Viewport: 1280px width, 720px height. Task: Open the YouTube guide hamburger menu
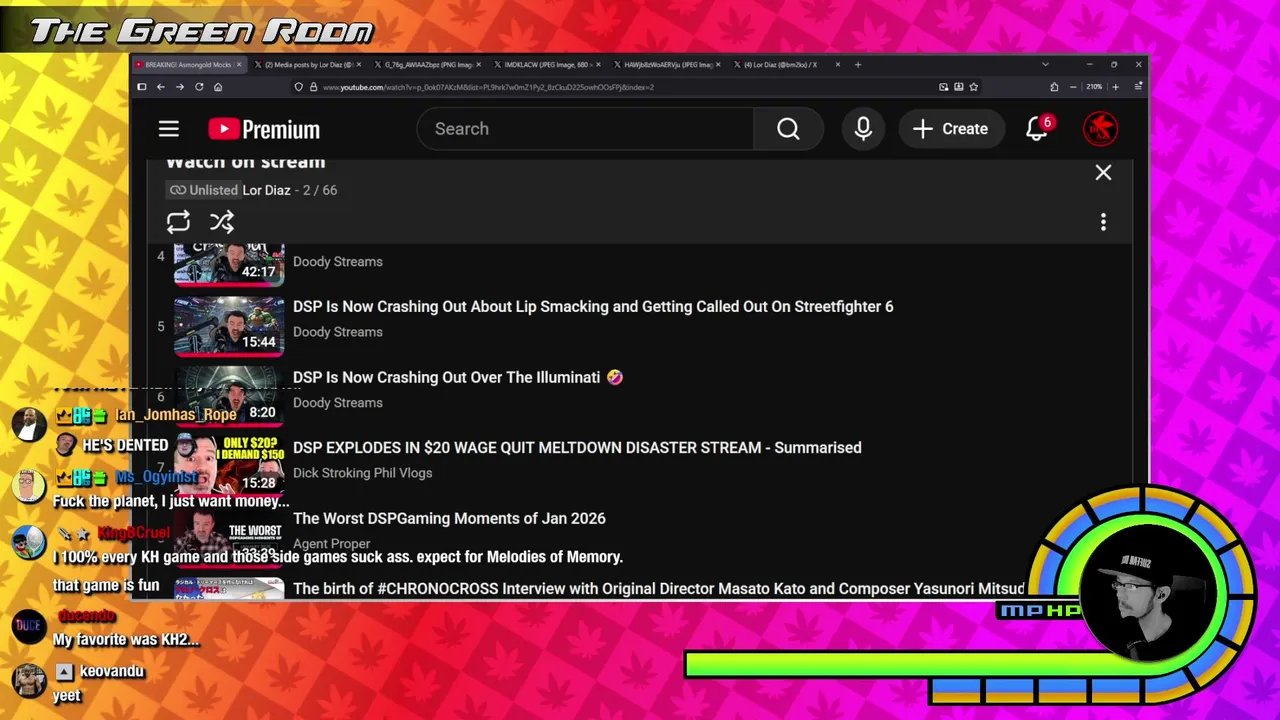(x=168, y=129)
